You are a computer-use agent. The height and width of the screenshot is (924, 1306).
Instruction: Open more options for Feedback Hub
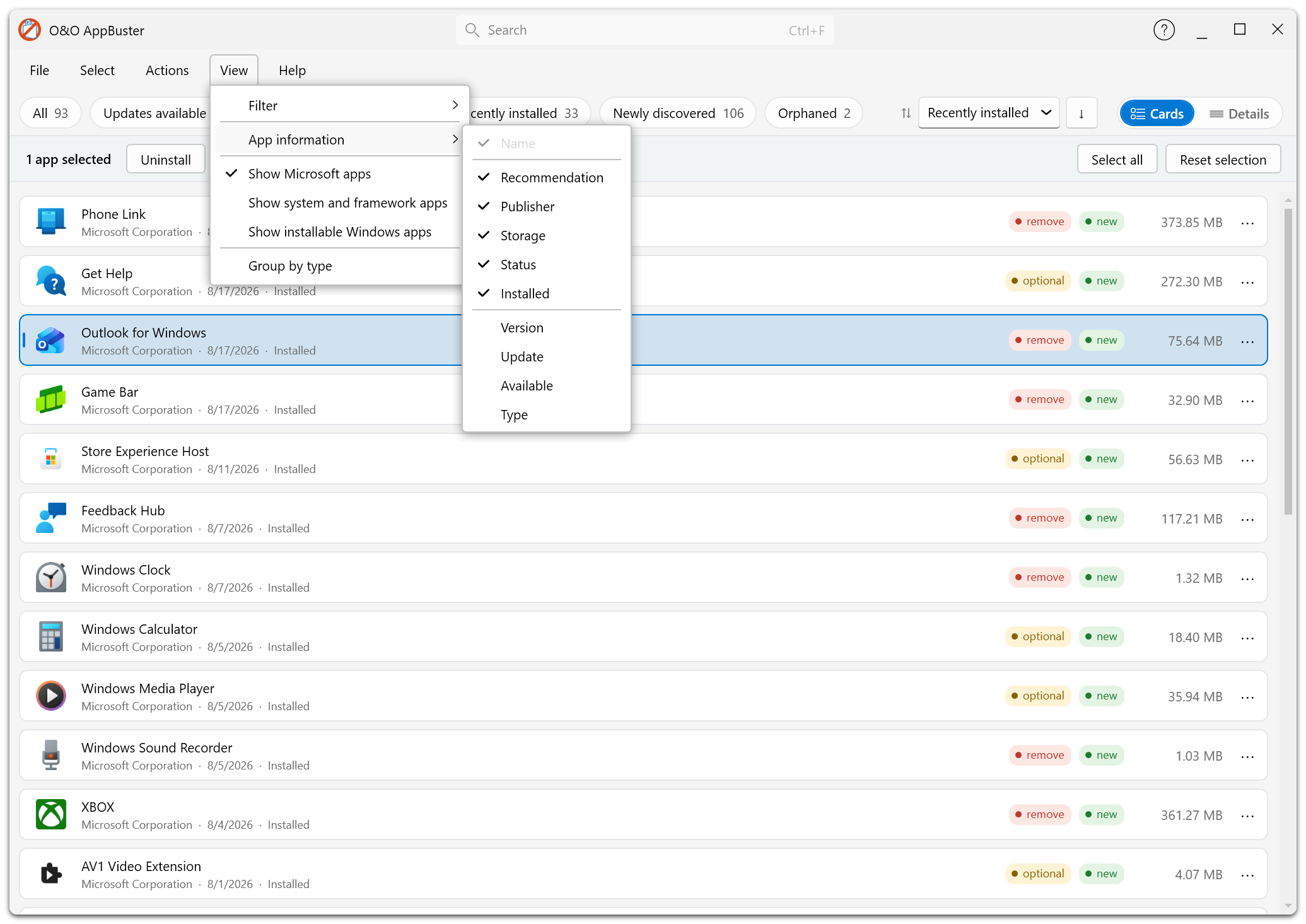[x=1247, y=518]
